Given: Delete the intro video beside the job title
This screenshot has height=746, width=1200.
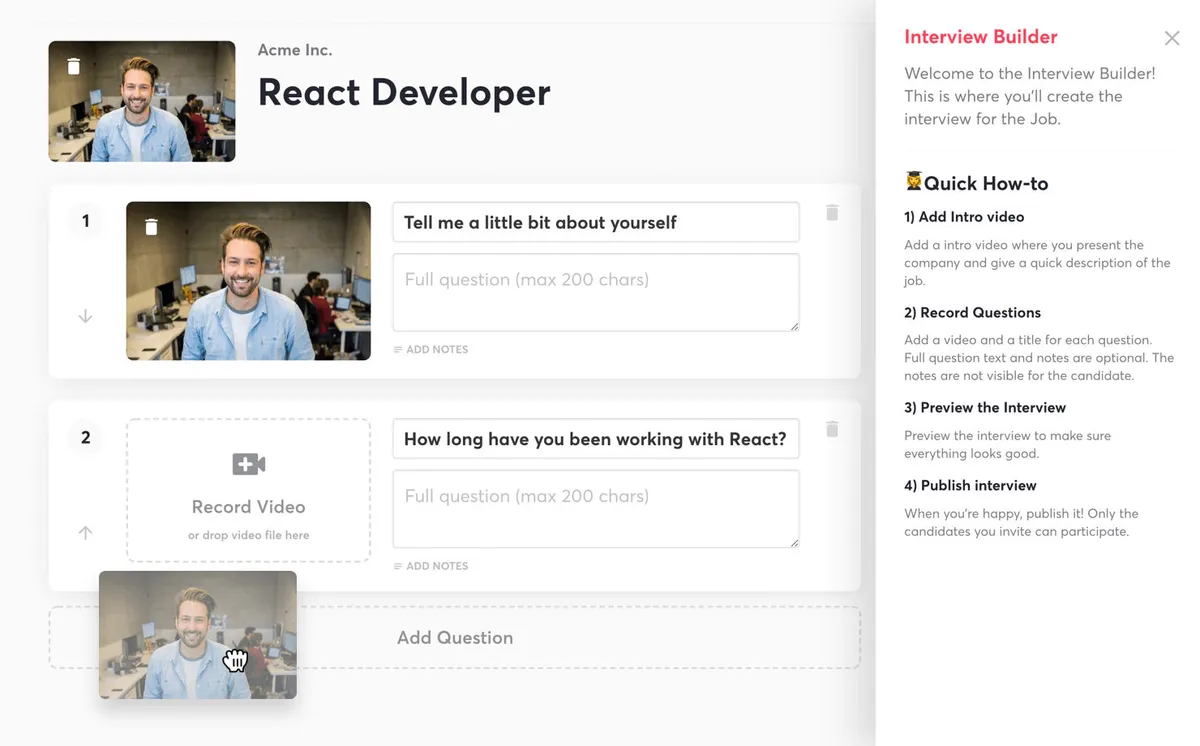Looking at the screenshot, I should point(73,66).
